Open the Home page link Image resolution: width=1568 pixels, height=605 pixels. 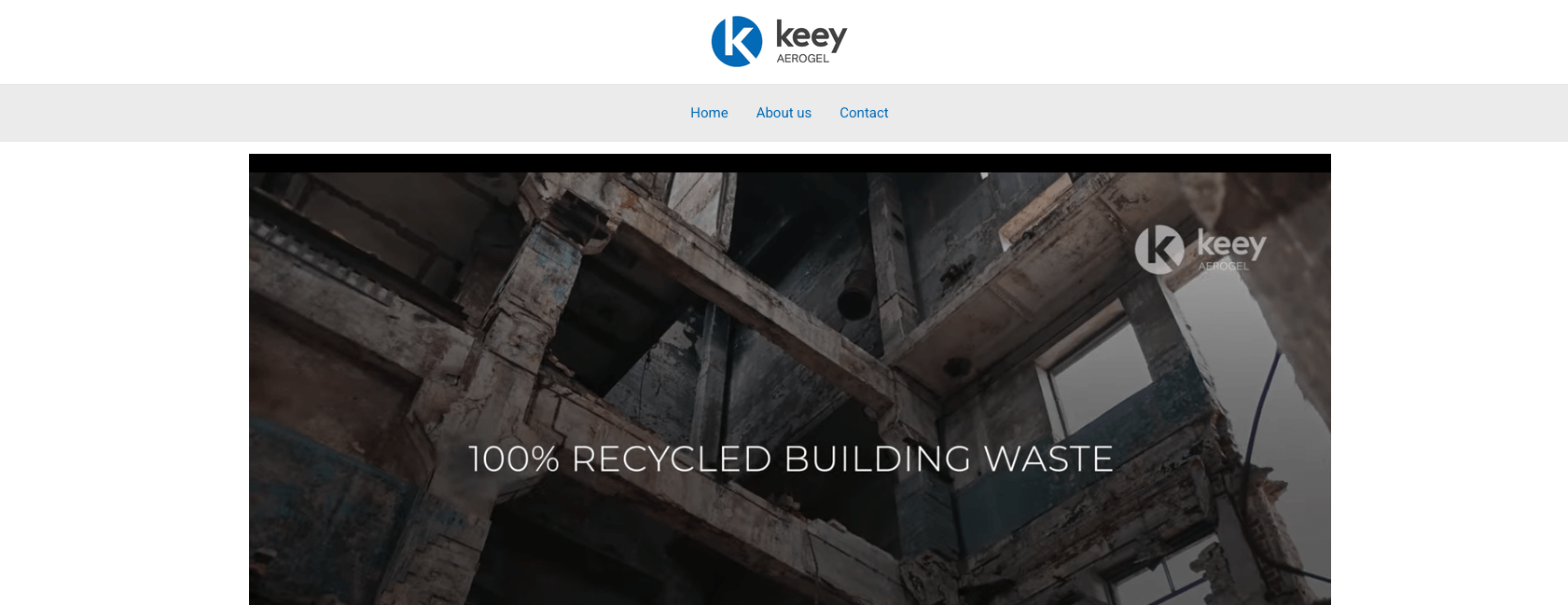click(x=709, y=113)
